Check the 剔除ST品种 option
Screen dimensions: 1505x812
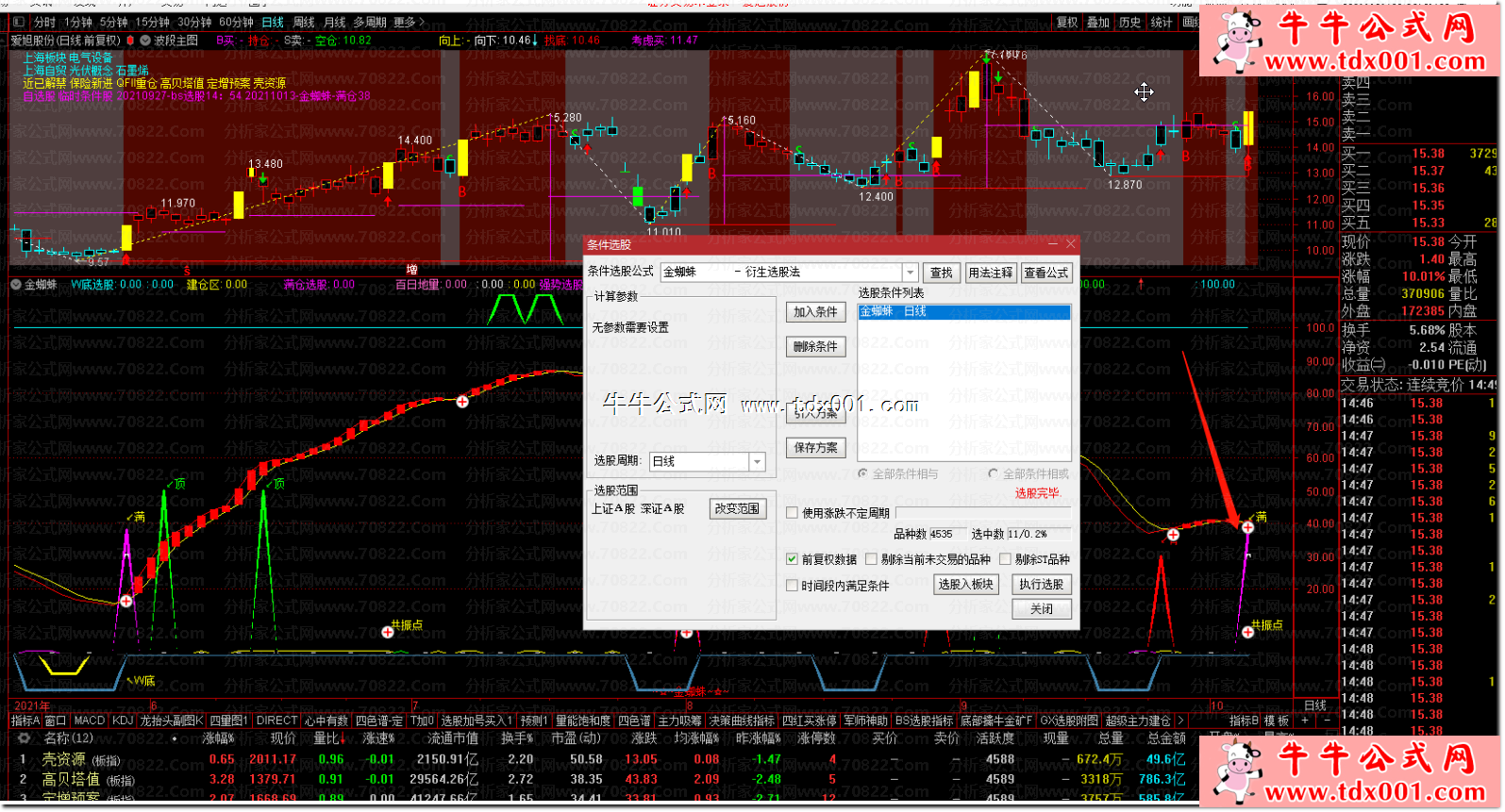coord(1006,559)
